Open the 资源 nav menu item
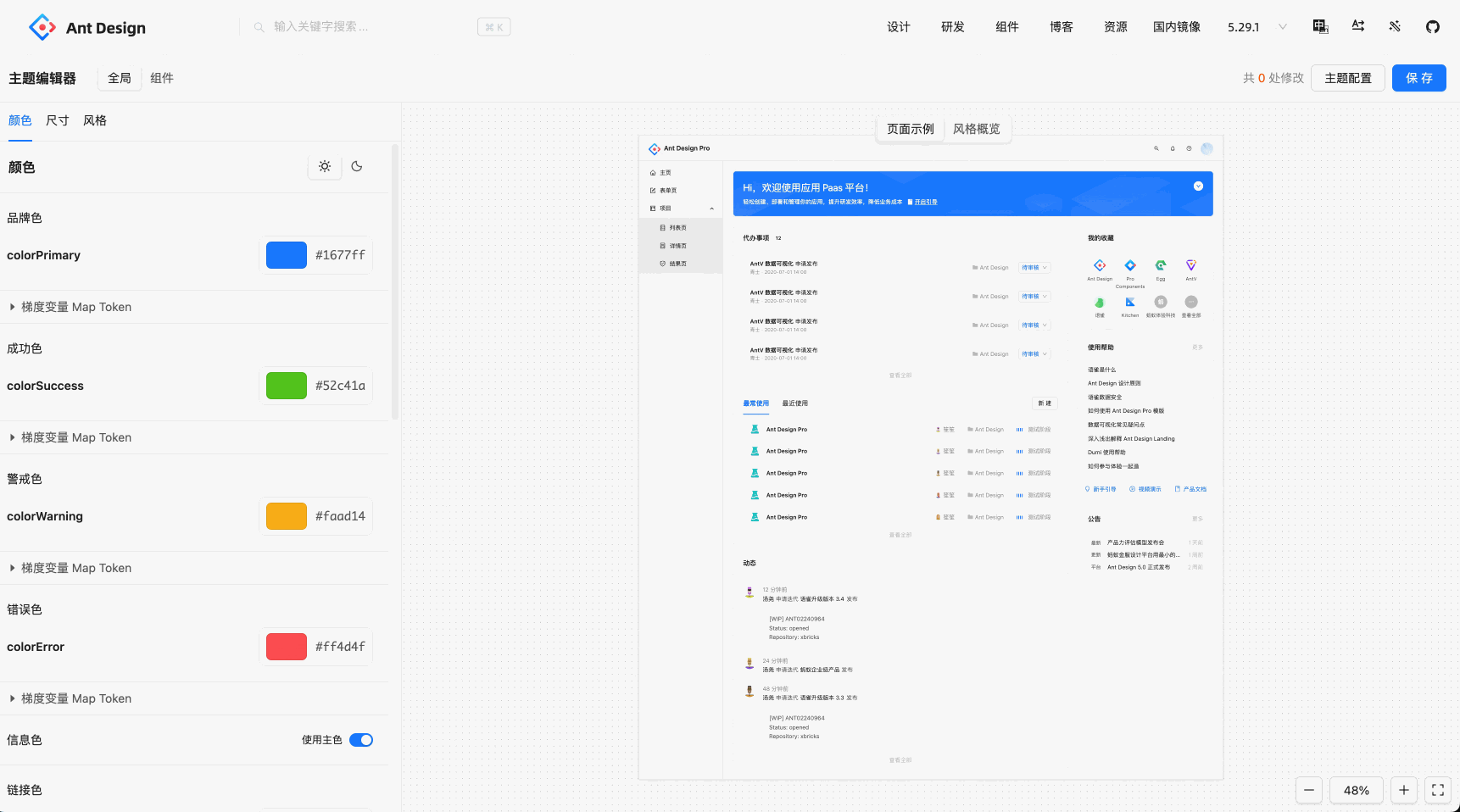This screenshot has width=1460, height=812. click(1116, 27)
